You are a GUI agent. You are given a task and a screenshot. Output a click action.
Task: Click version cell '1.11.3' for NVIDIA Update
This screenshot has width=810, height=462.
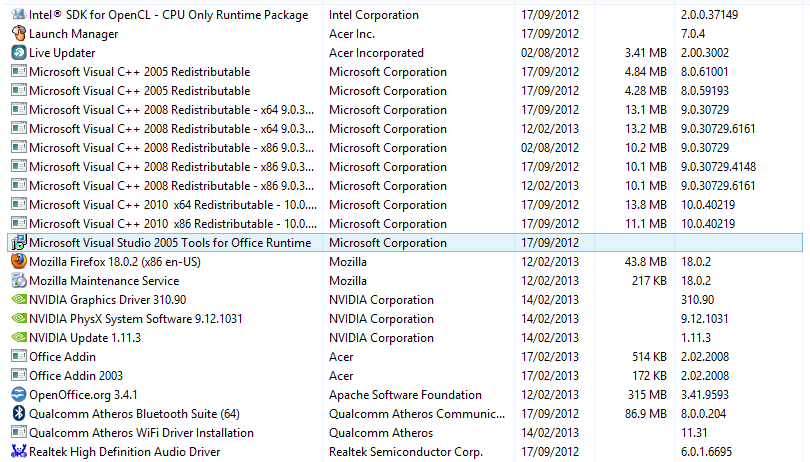(x=696, y=338)
